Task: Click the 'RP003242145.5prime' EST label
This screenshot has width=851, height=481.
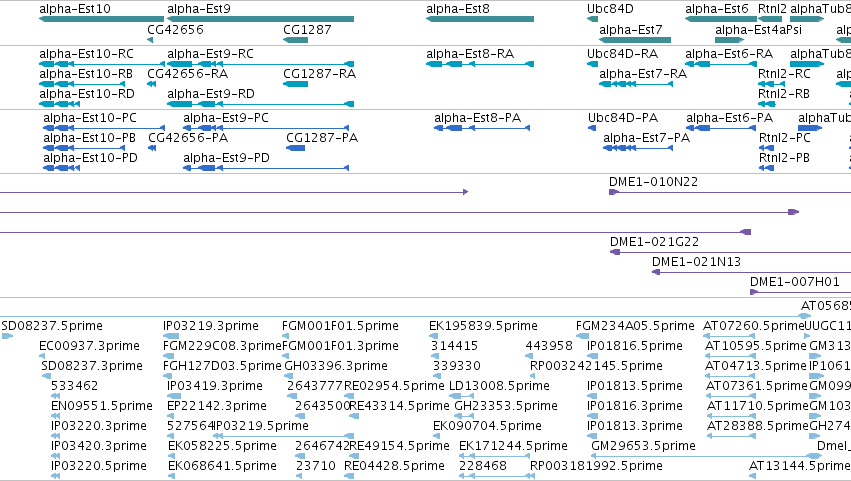Action: tap(596, 366)
